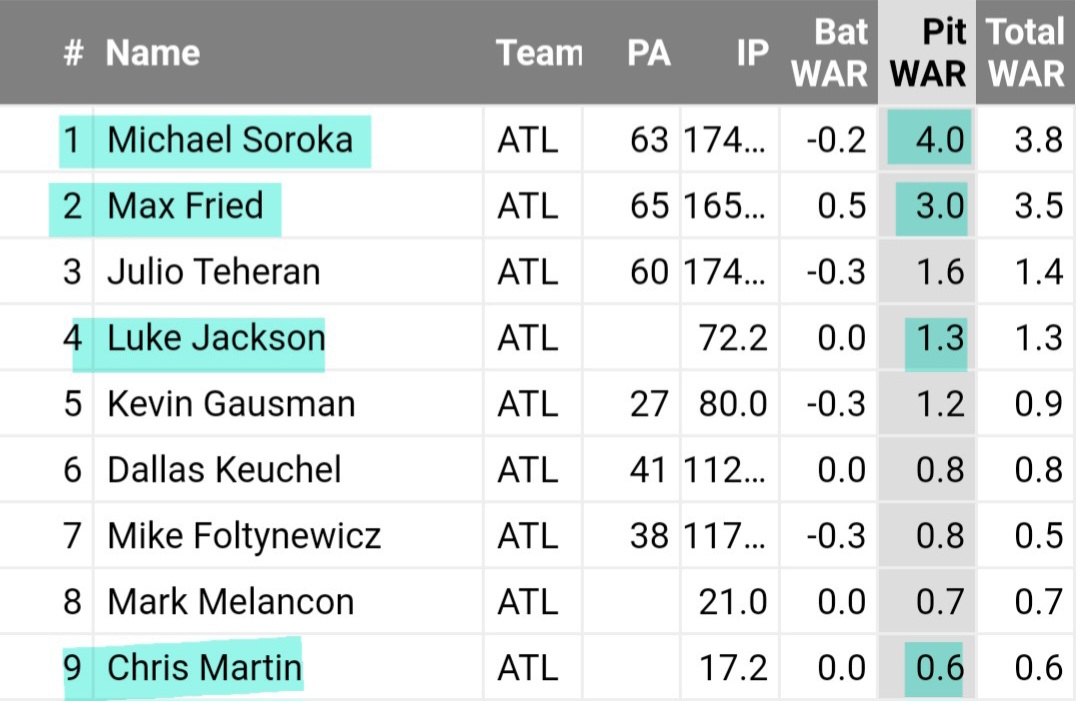This screenshot has height=701, width=1076.
Task: Click the # rank column header
Action: click(73, 53)
